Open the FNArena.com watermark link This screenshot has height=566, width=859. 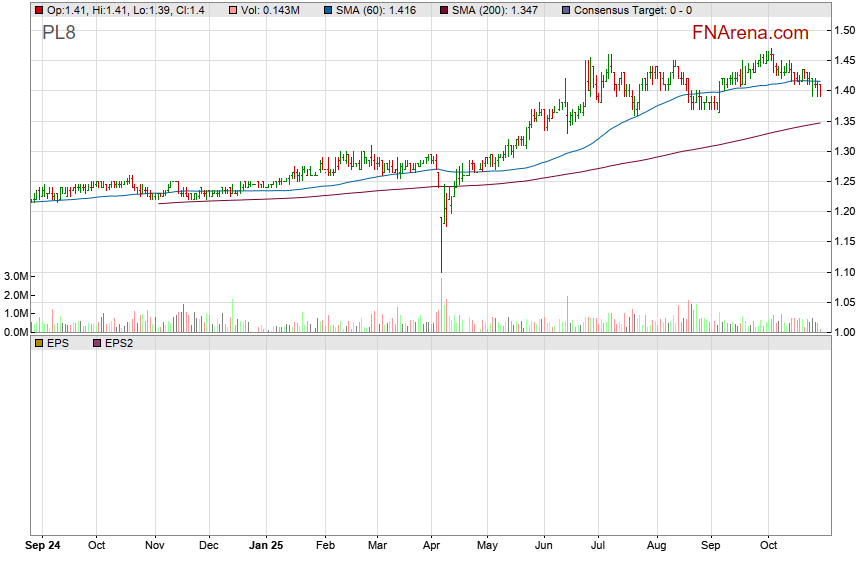point(750,32)
